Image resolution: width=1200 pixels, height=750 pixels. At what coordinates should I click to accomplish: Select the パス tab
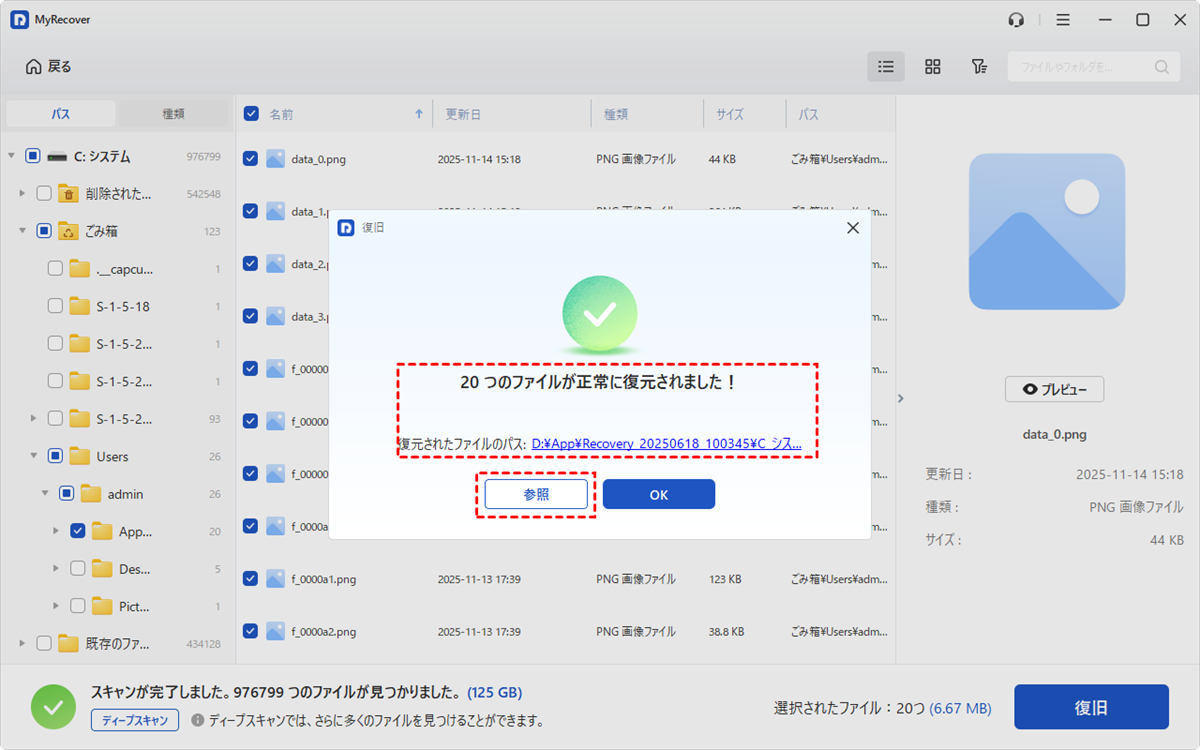[x=61, y=114]
